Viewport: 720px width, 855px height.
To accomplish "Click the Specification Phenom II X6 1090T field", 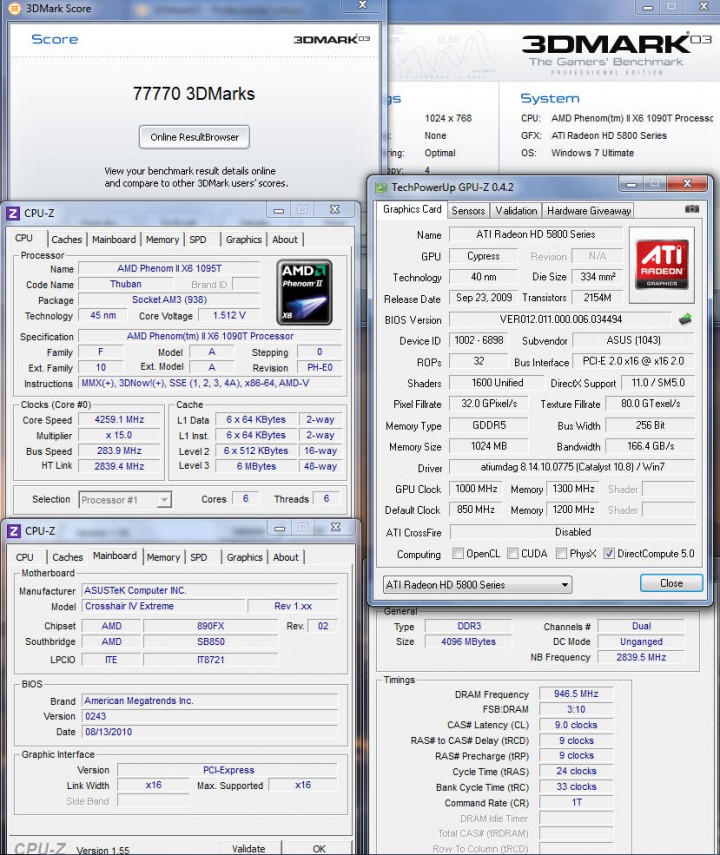I will click(x=210, y=336).
